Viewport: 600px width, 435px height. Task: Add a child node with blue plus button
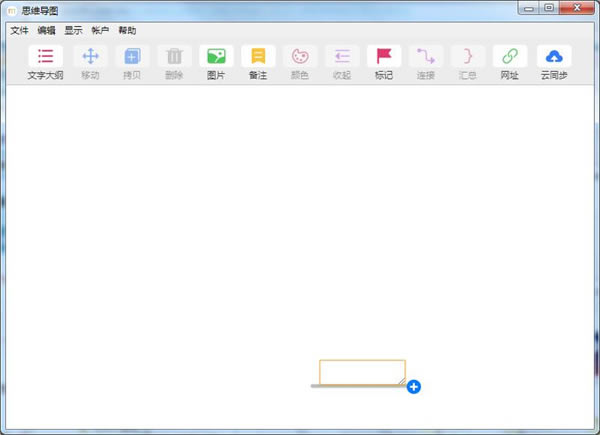coord(414,386)
